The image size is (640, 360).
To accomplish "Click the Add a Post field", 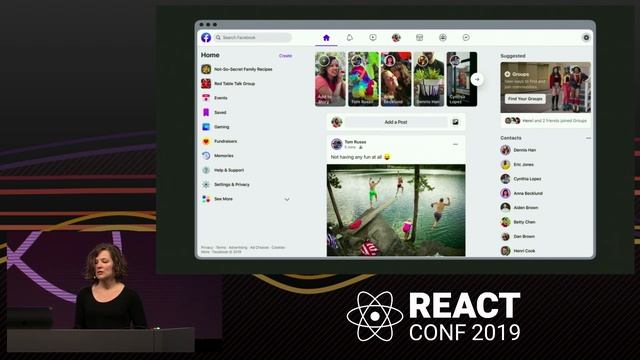I will point(396,122).
